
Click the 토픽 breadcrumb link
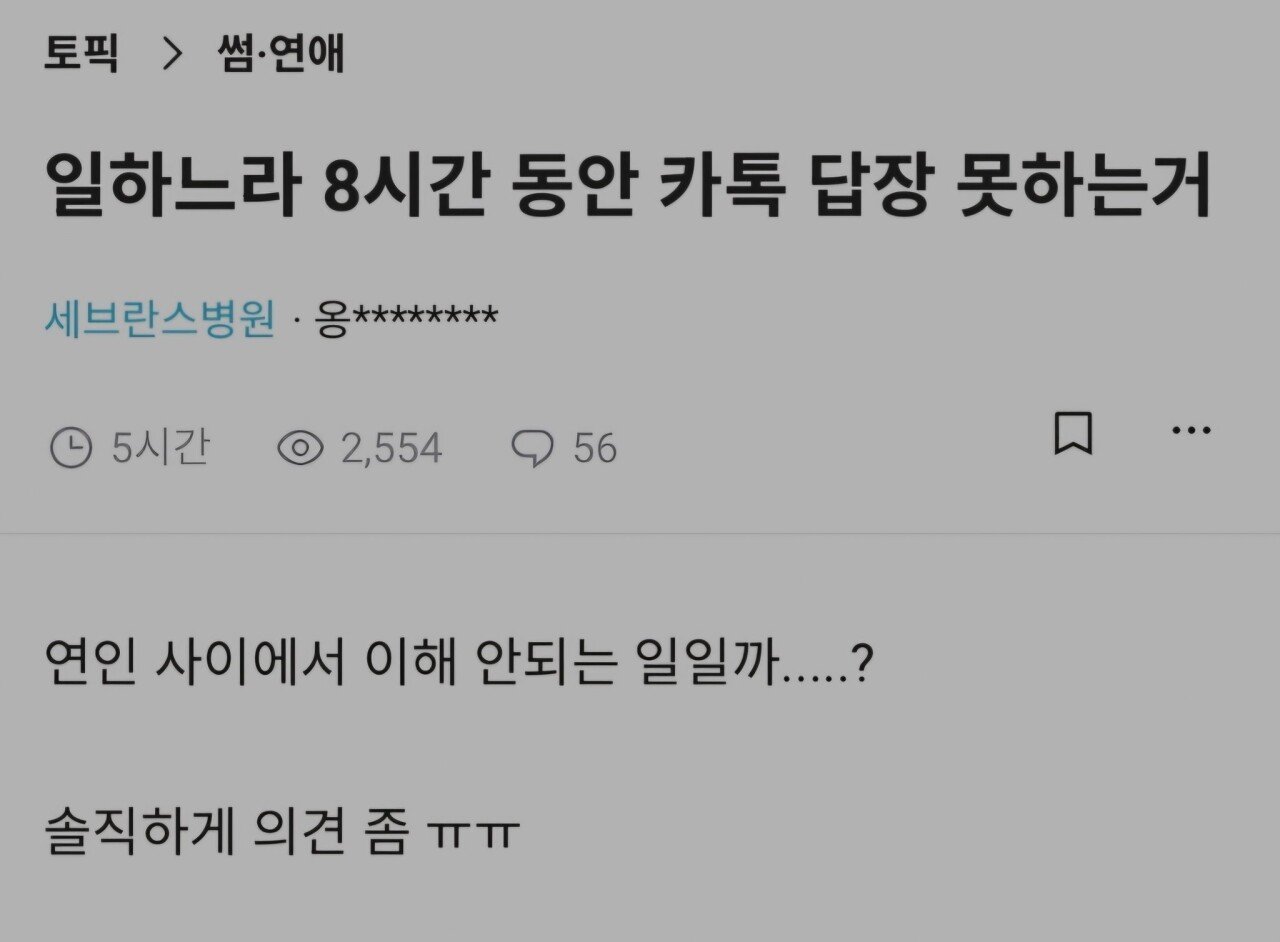(x=81, y=54)
